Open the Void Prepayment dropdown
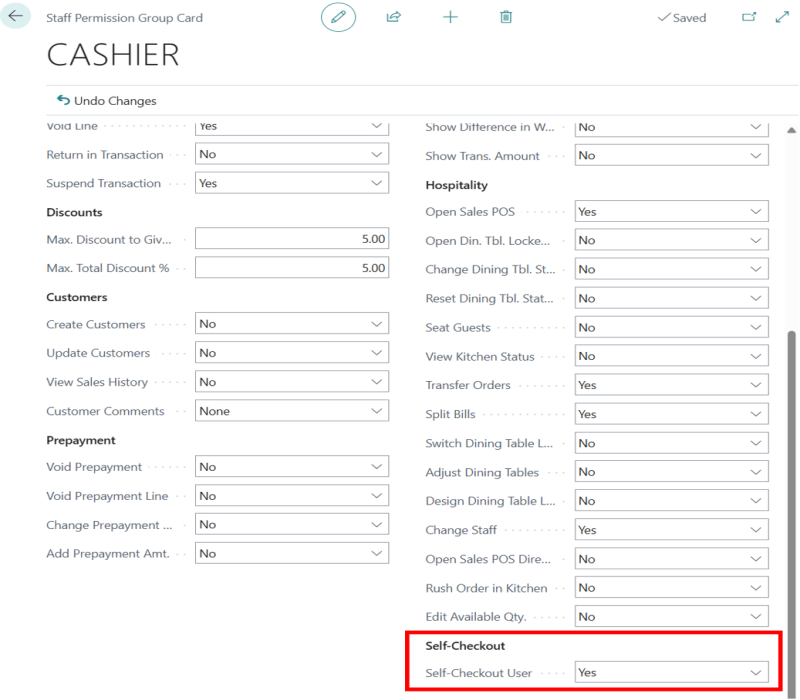This screenshot has width=800, height=700. [291, 467]
